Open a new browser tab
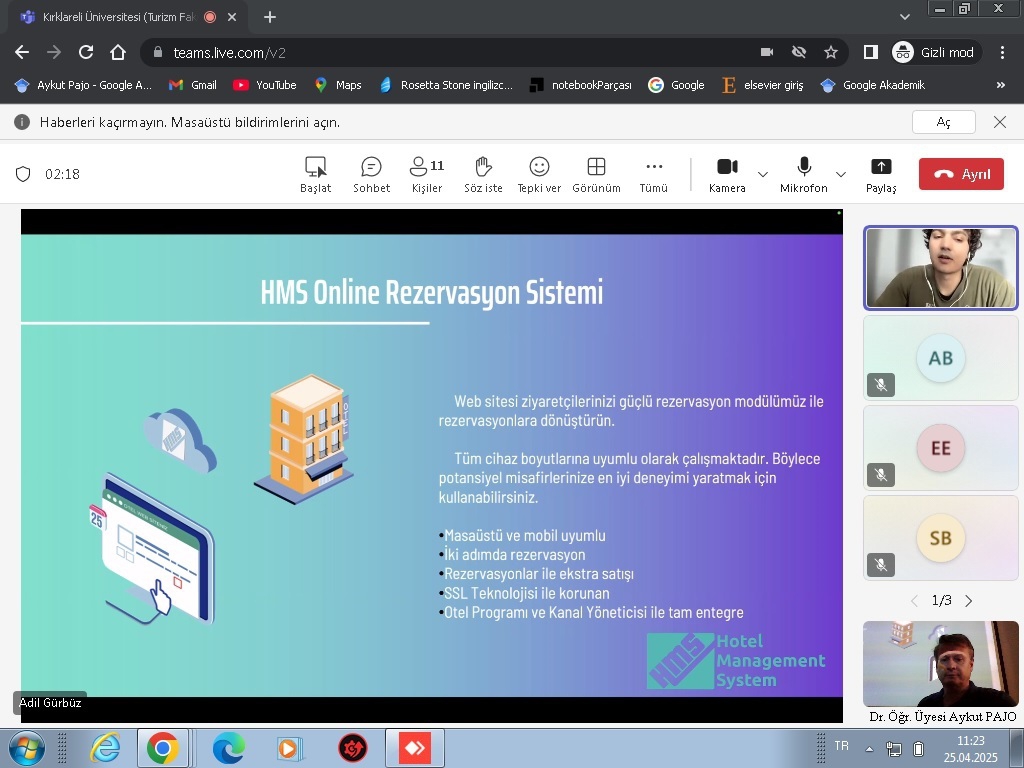Image resolution: width=1024 pixels, height=768 pixels. [x=270, y=17]
